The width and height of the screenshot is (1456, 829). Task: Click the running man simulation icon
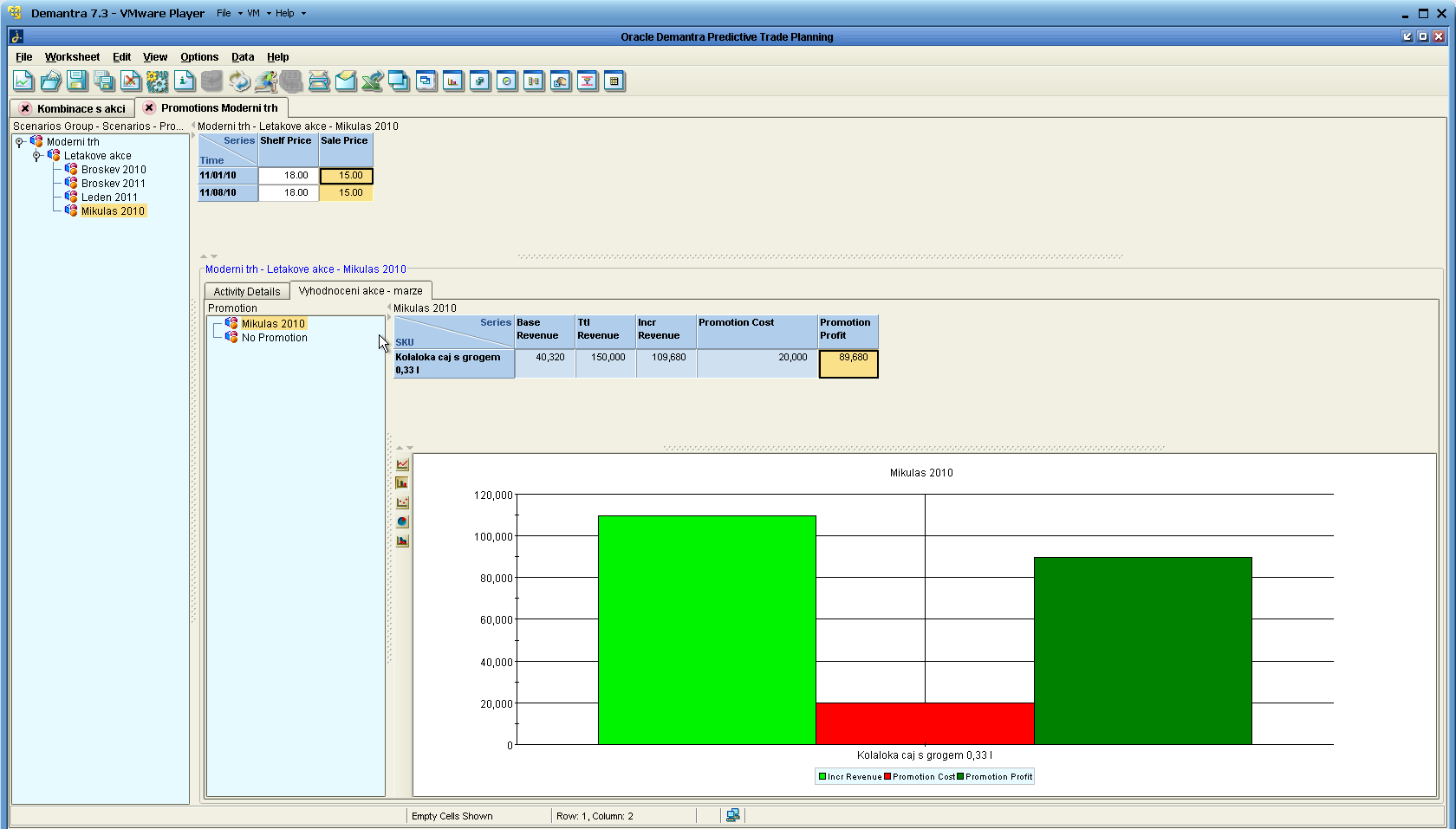pos(265,81)
